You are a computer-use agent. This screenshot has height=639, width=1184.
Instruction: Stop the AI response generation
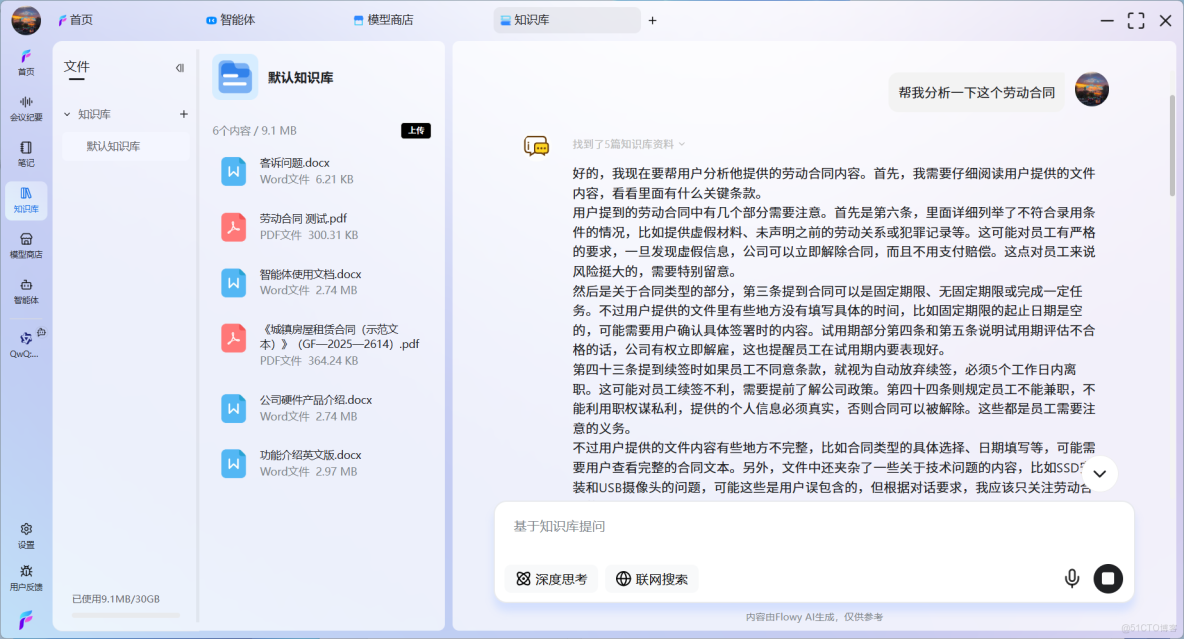pyautogui.click(x=1108, y=578)
